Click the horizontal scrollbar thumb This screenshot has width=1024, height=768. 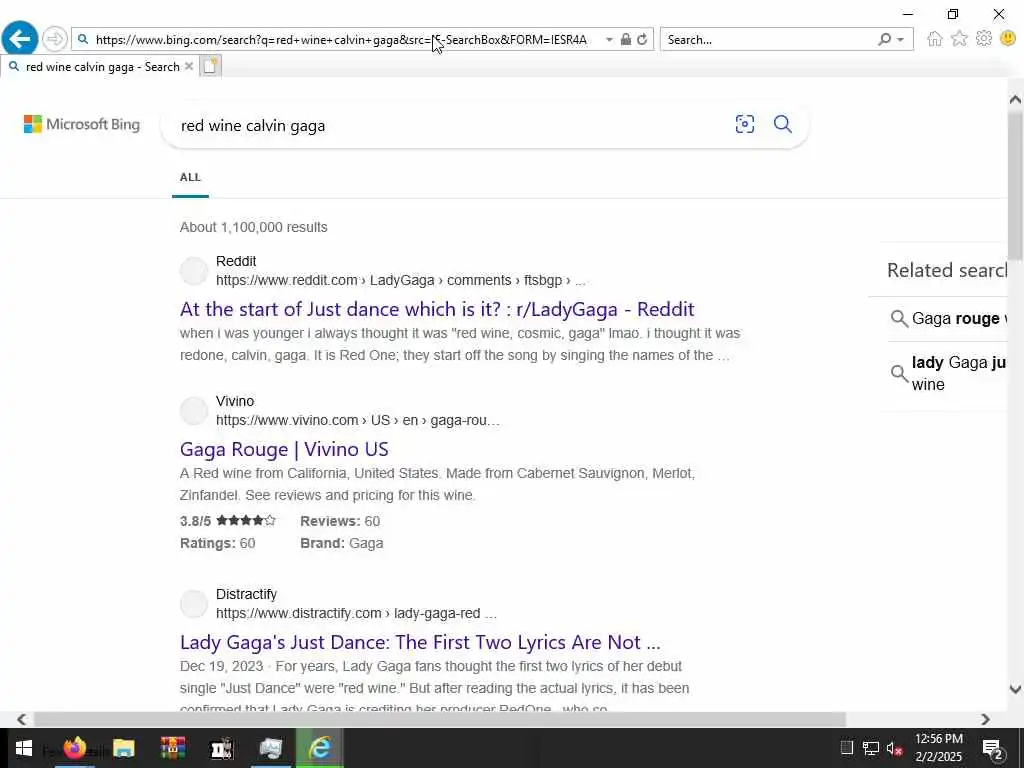click(x=440, y=719)
